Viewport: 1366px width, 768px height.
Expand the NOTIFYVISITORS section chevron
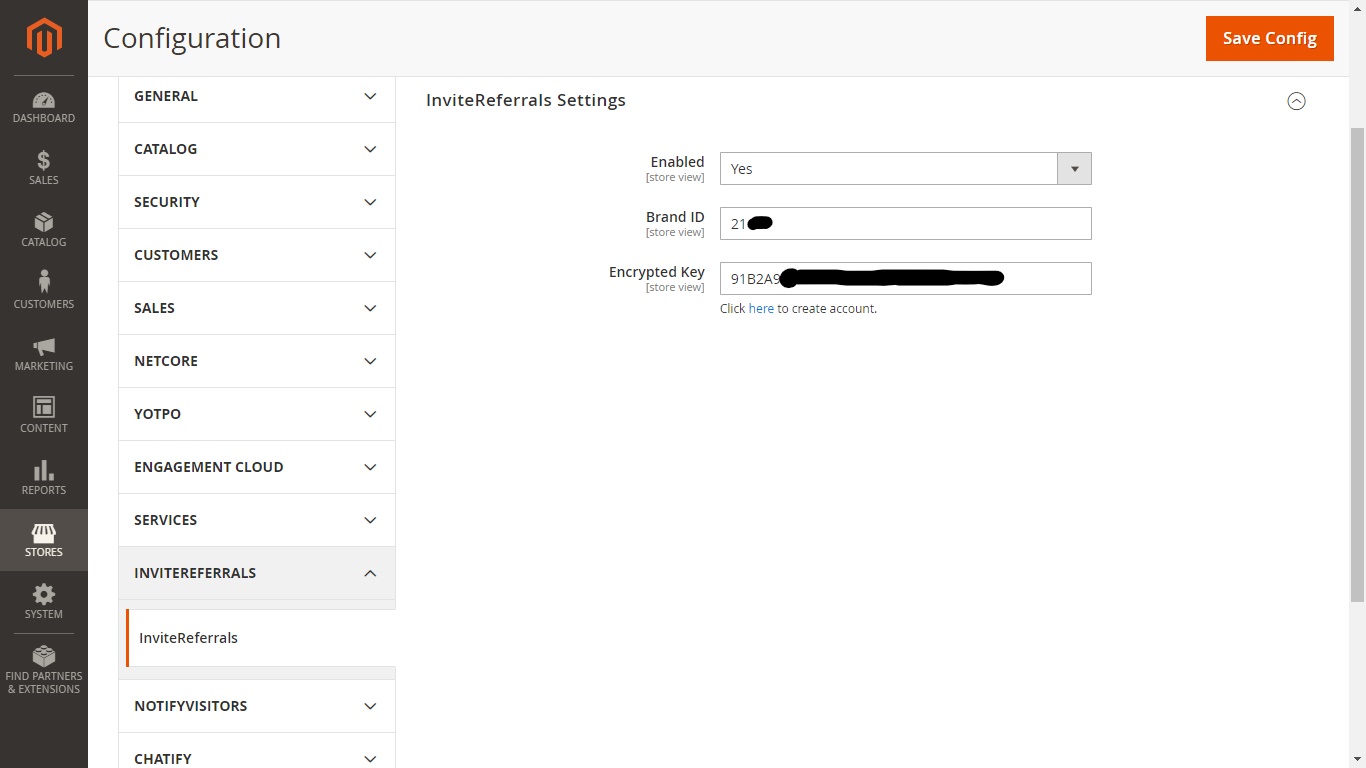click(x=370, y=706)
